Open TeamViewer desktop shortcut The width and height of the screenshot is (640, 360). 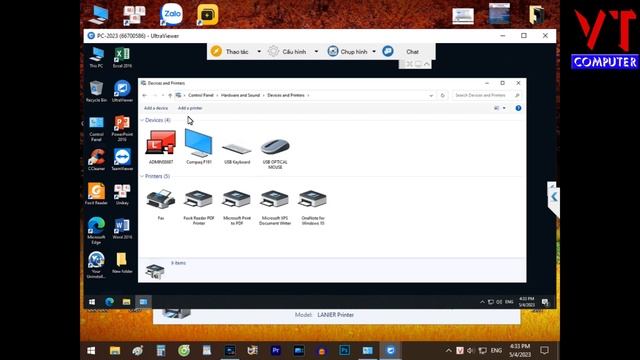(122, 160)
